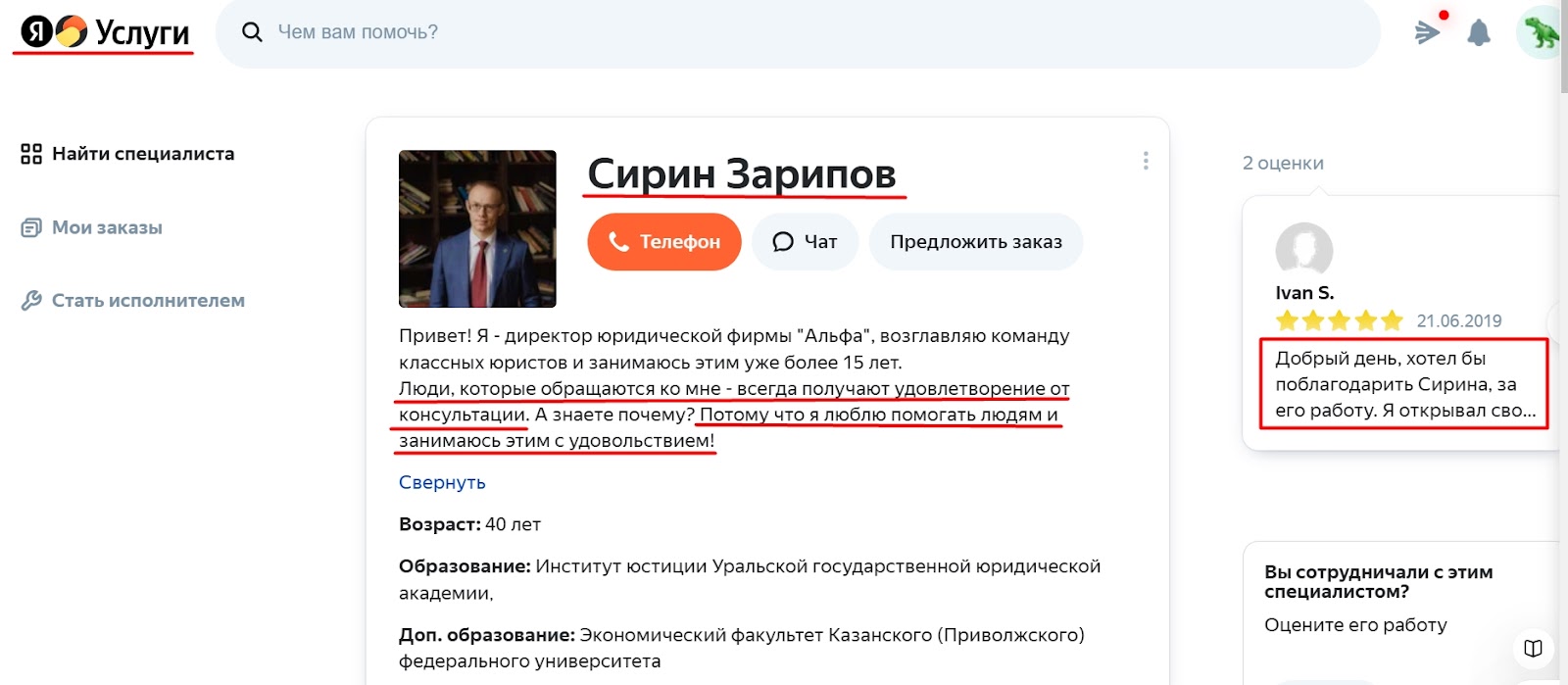The width and height of the screenshot is (1568, 685).
Task: Click the orders icon beside Мои заказы
Action: tap(30, 226)
